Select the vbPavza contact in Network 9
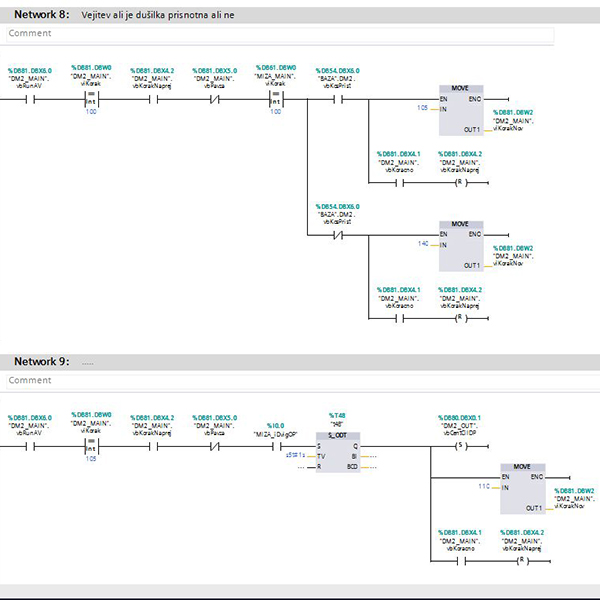This screenshot has height=600, width=600. point(214,447)
